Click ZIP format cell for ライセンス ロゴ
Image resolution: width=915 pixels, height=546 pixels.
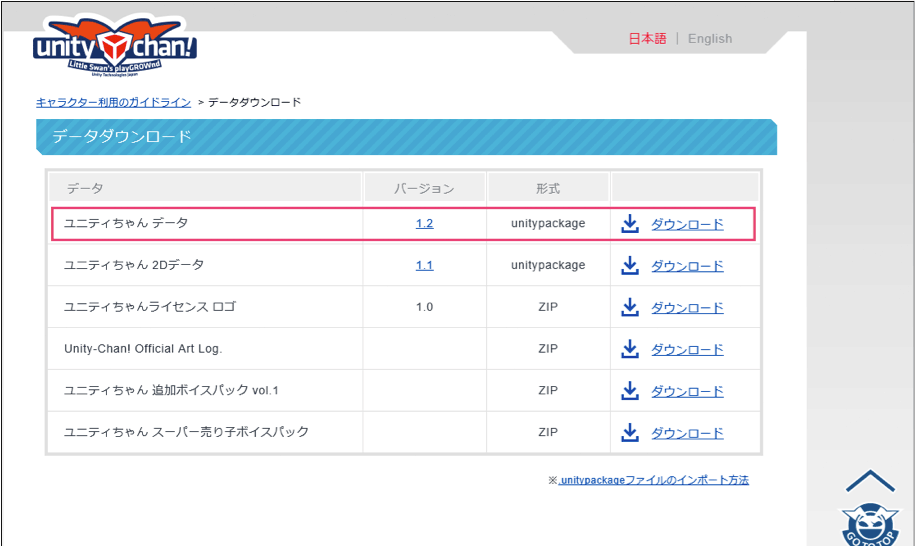coord(548,307)
